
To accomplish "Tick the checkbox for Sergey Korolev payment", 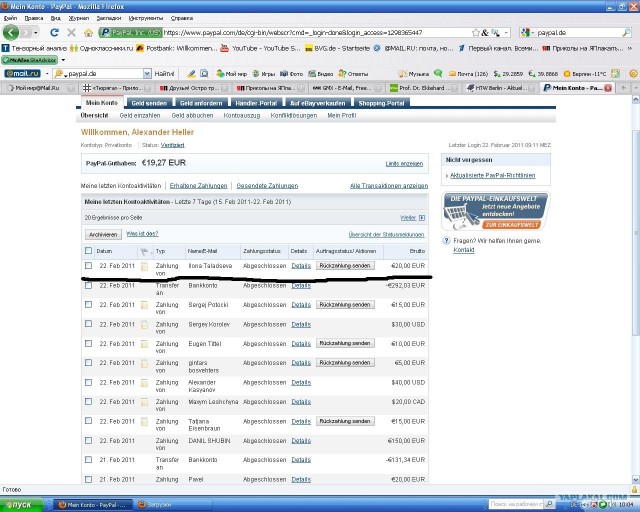I will (x=88, y=324).
